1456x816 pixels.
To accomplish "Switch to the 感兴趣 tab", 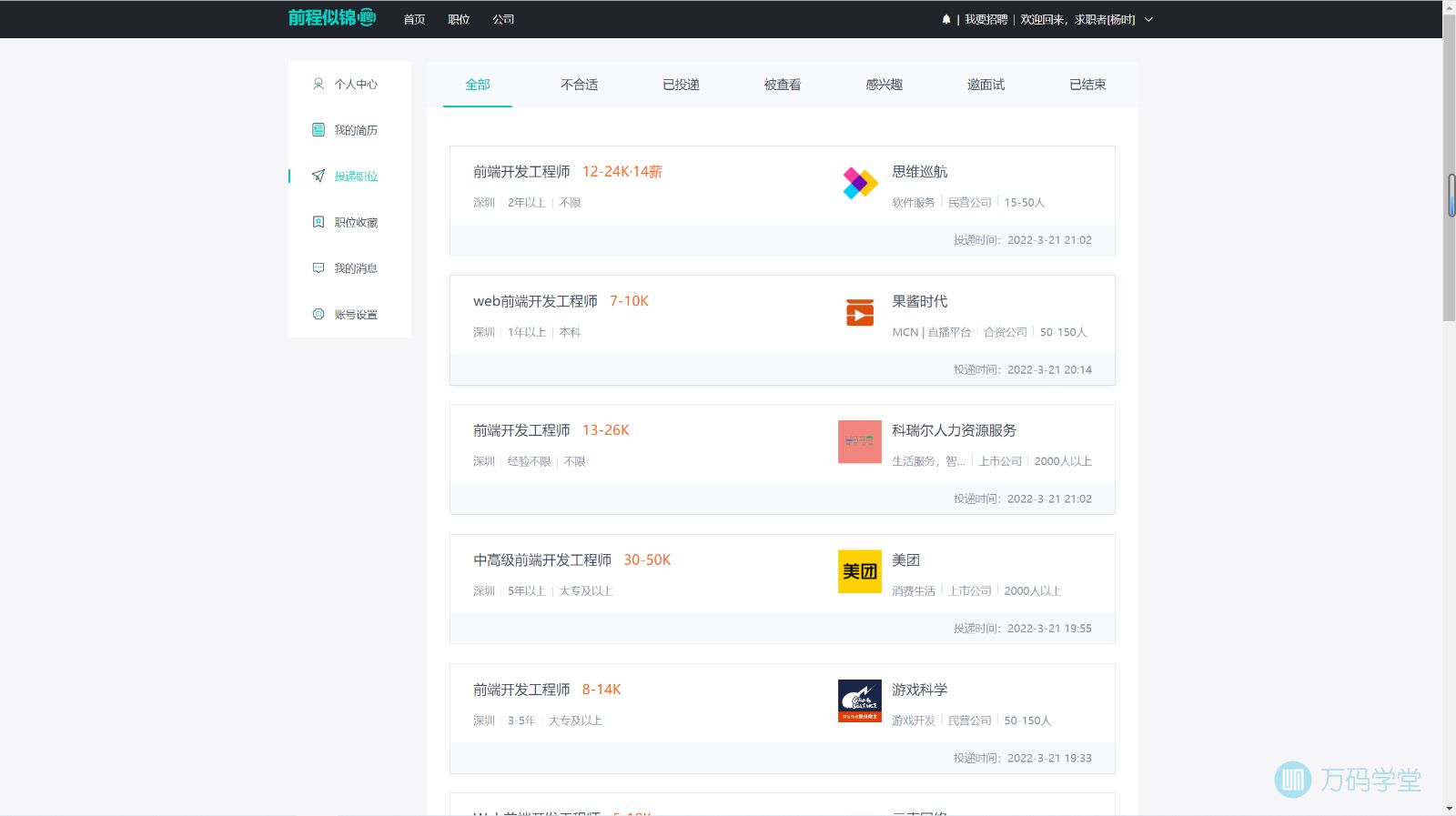I will (885, 85).
